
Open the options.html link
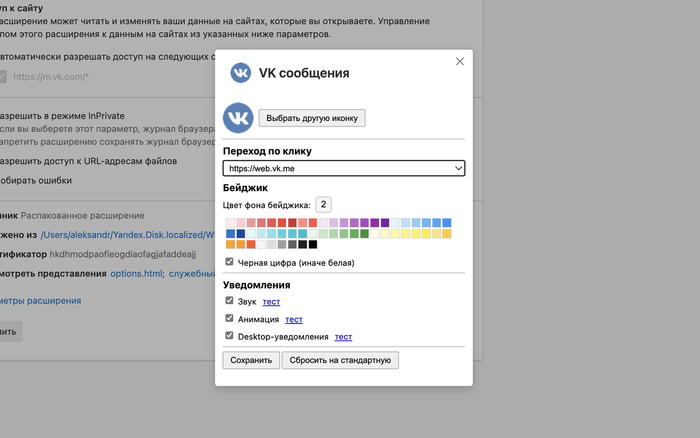[x=136, y=272]
